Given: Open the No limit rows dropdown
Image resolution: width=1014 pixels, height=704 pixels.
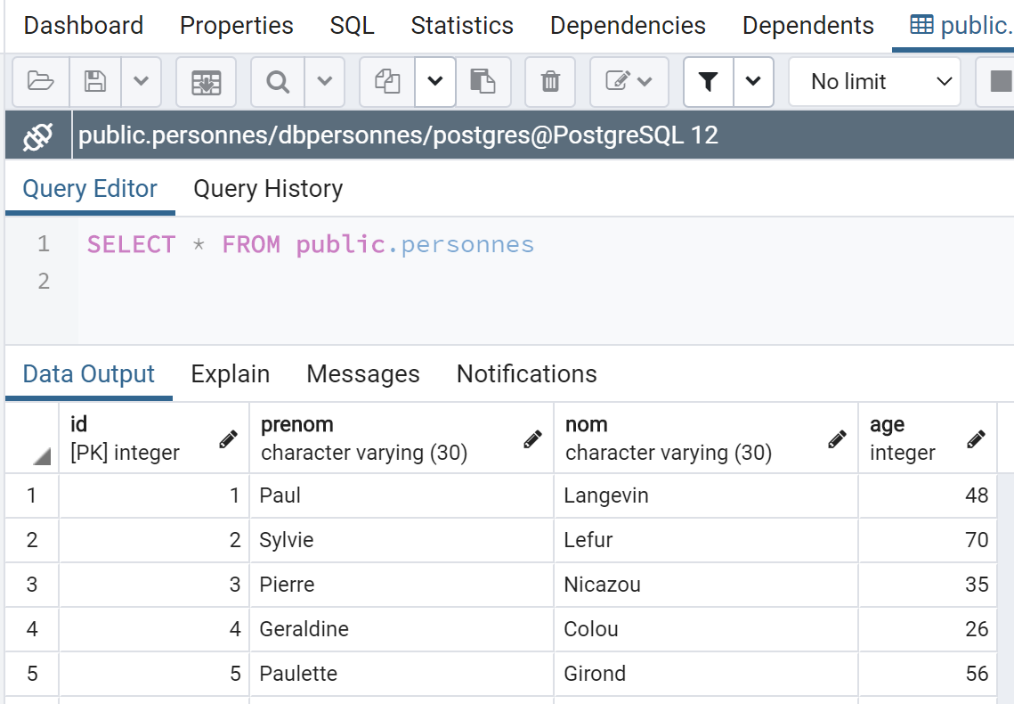Looking at the screenshot, I should coord(875,82).
